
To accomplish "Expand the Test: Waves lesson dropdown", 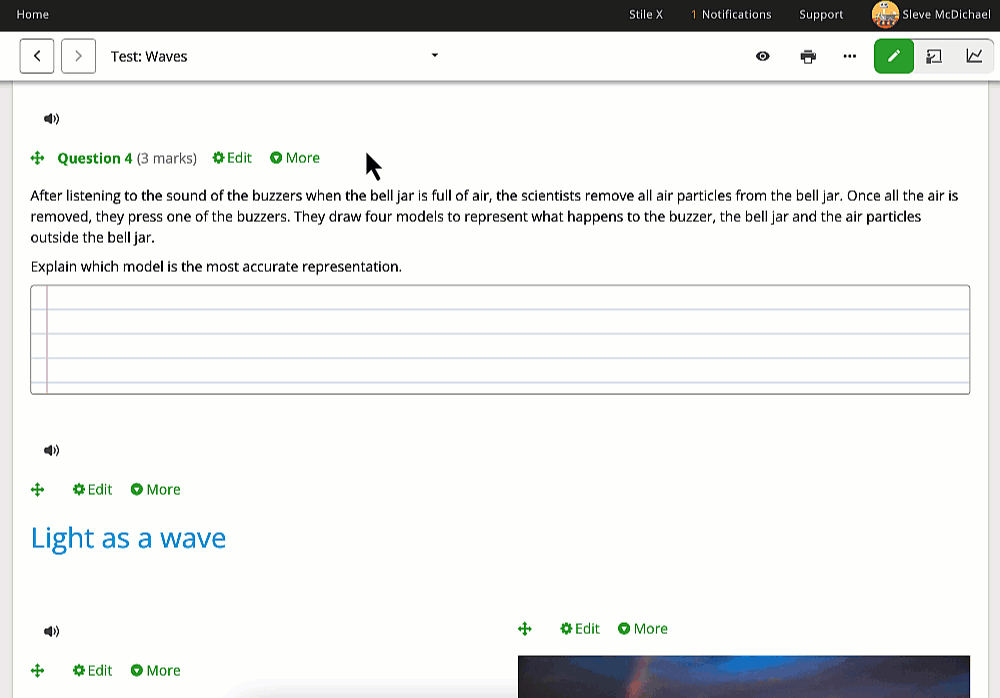I will pos(434,56).
